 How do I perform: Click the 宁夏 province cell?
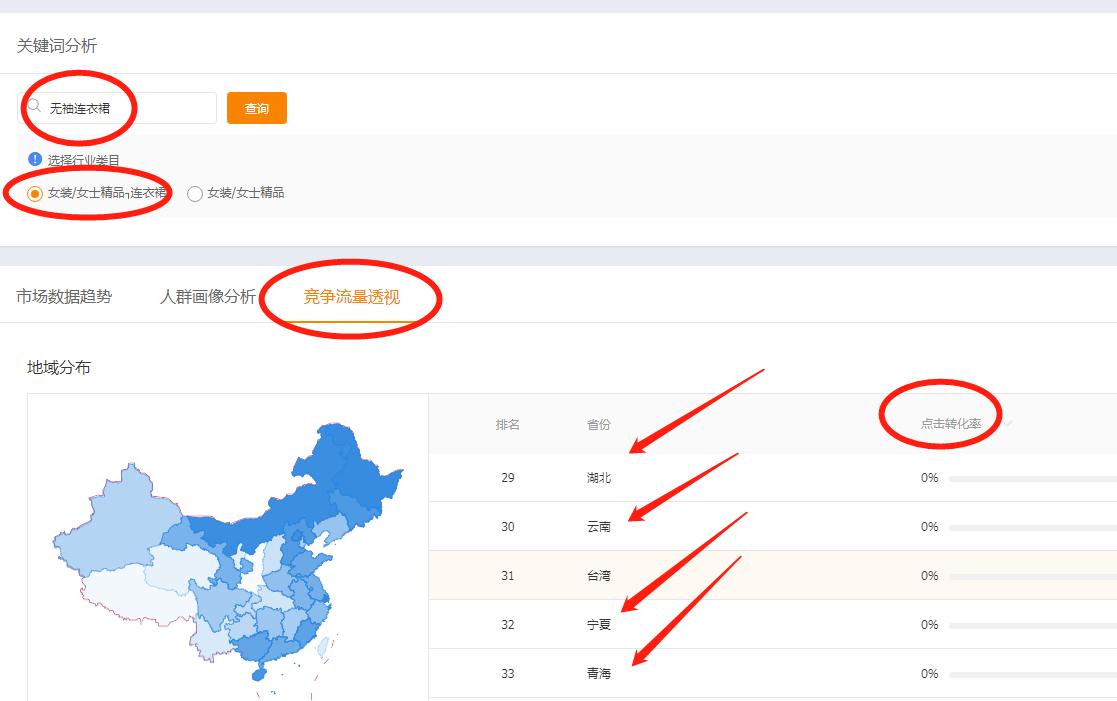click(598, 625)
